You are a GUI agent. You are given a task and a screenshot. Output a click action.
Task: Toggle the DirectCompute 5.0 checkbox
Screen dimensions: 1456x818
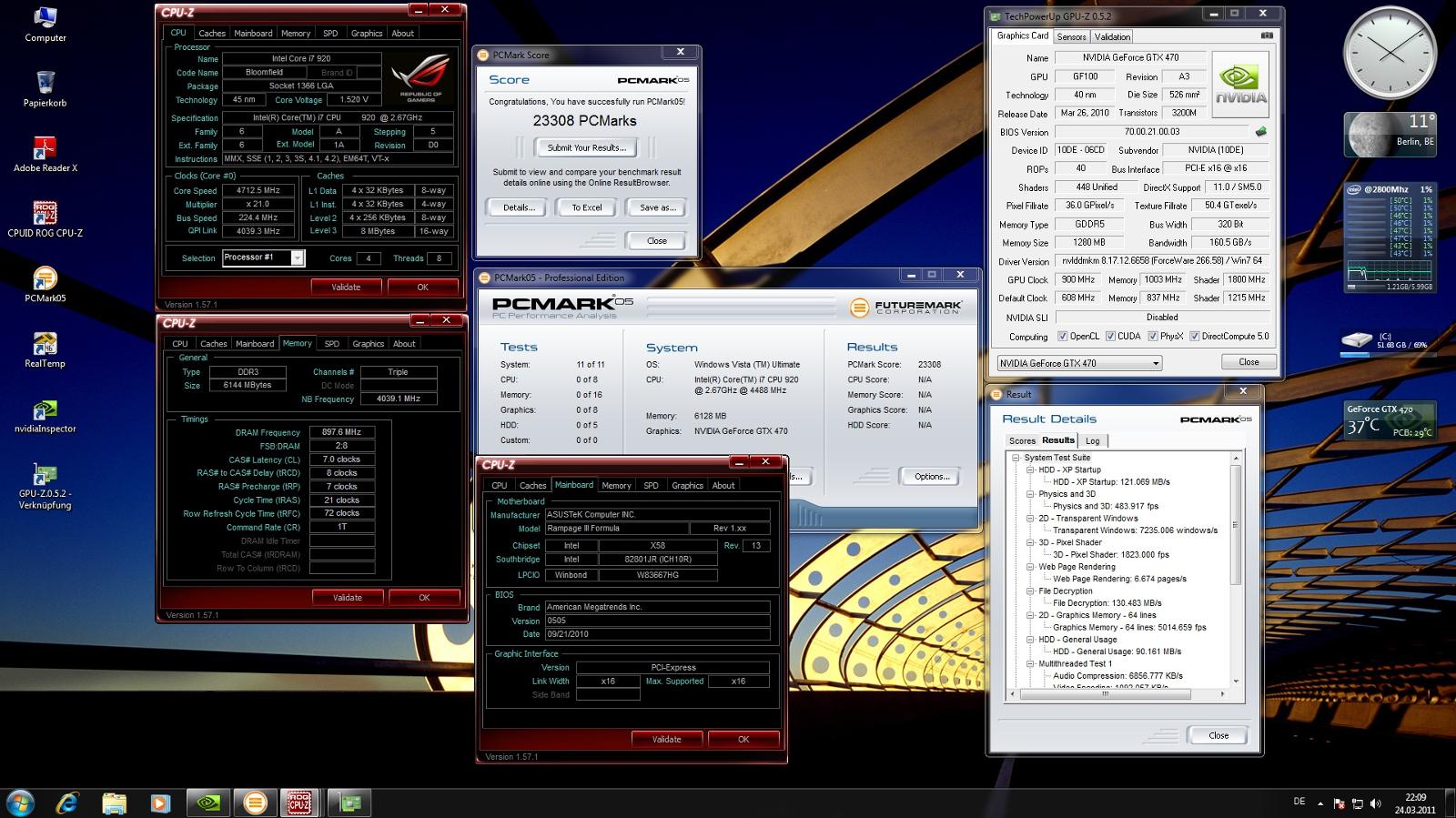[x=1194, y=337]
